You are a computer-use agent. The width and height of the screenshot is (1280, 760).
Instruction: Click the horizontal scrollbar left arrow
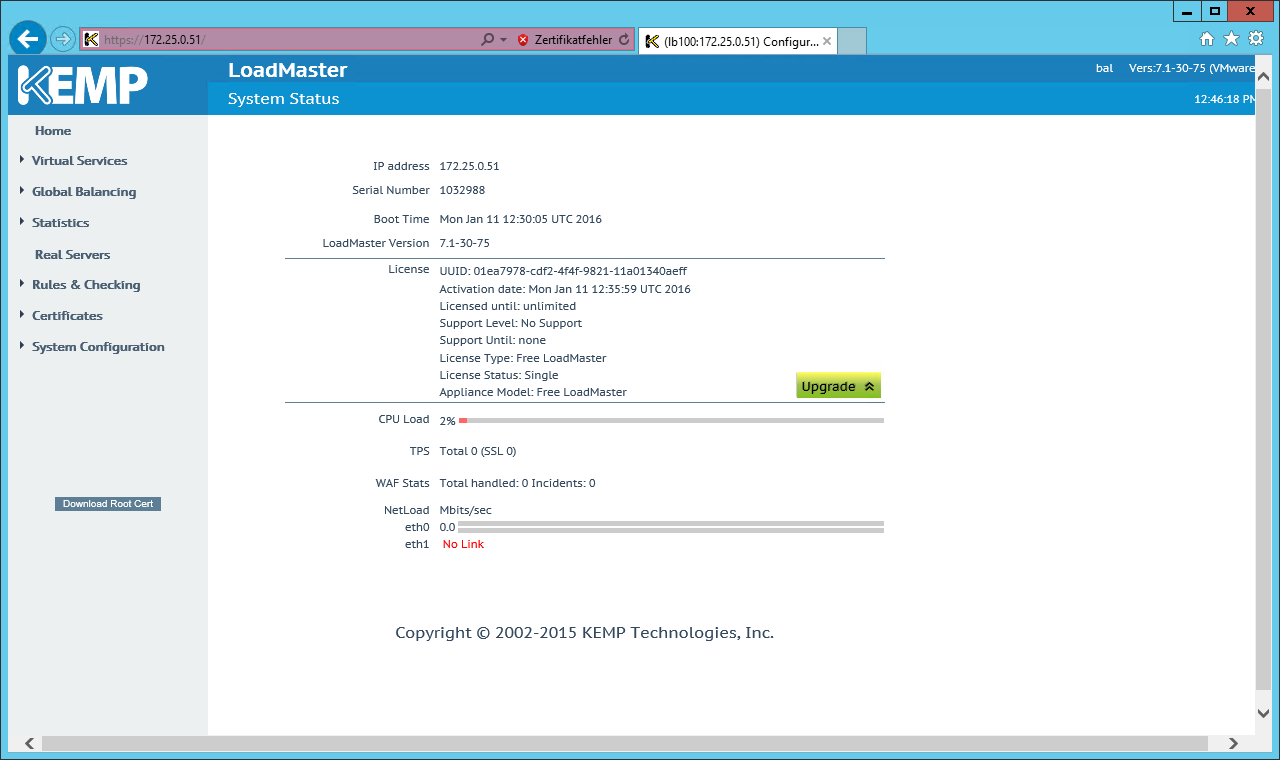click(x=29, y=743)
